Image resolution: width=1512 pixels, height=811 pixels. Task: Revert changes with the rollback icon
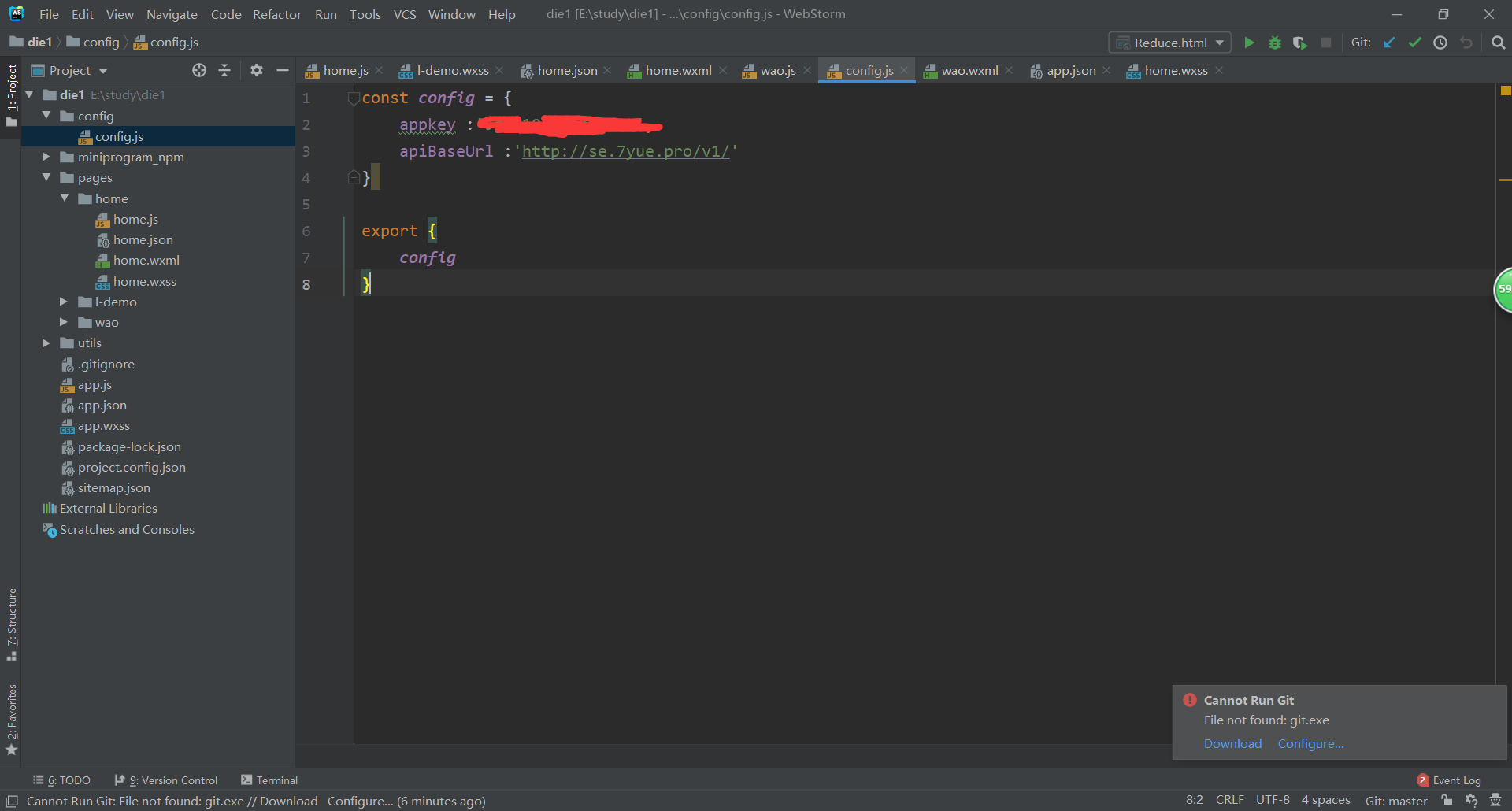[1466, 43]
